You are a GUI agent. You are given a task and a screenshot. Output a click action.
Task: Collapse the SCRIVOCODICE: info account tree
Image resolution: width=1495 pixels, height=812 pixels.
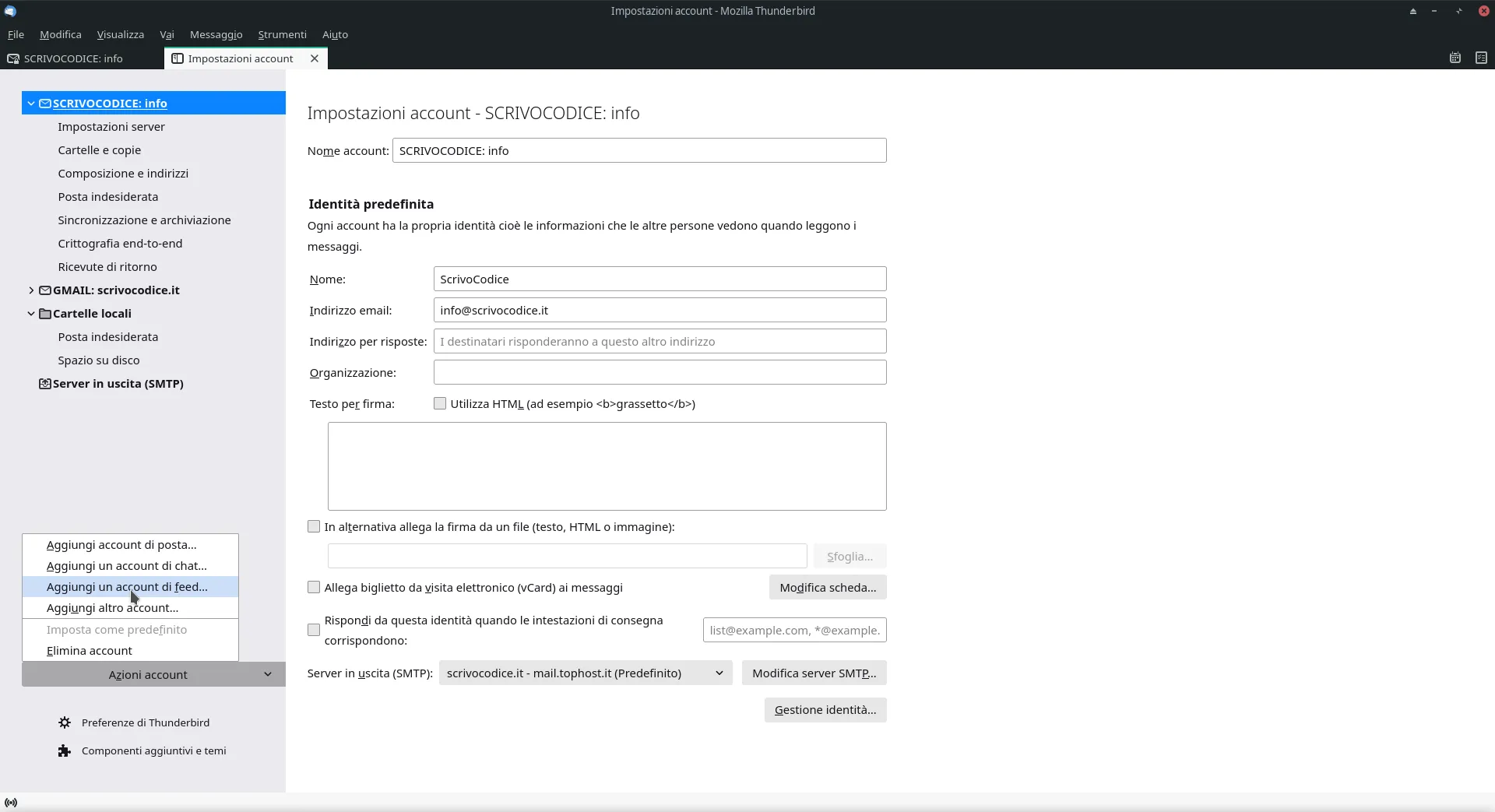pyautogui.click(x=31, y=104)
